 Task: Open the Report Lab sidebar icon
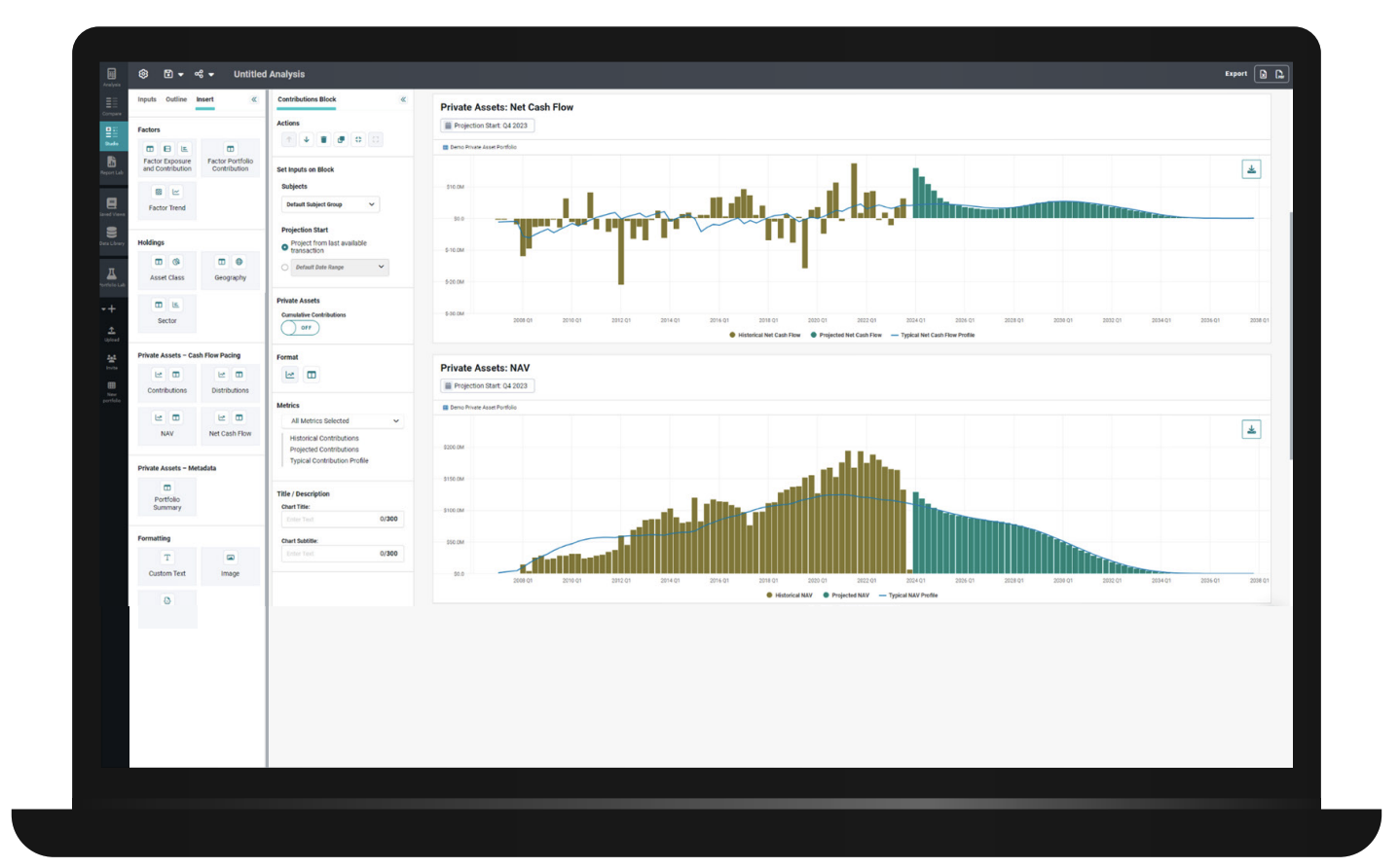[111, 164]
